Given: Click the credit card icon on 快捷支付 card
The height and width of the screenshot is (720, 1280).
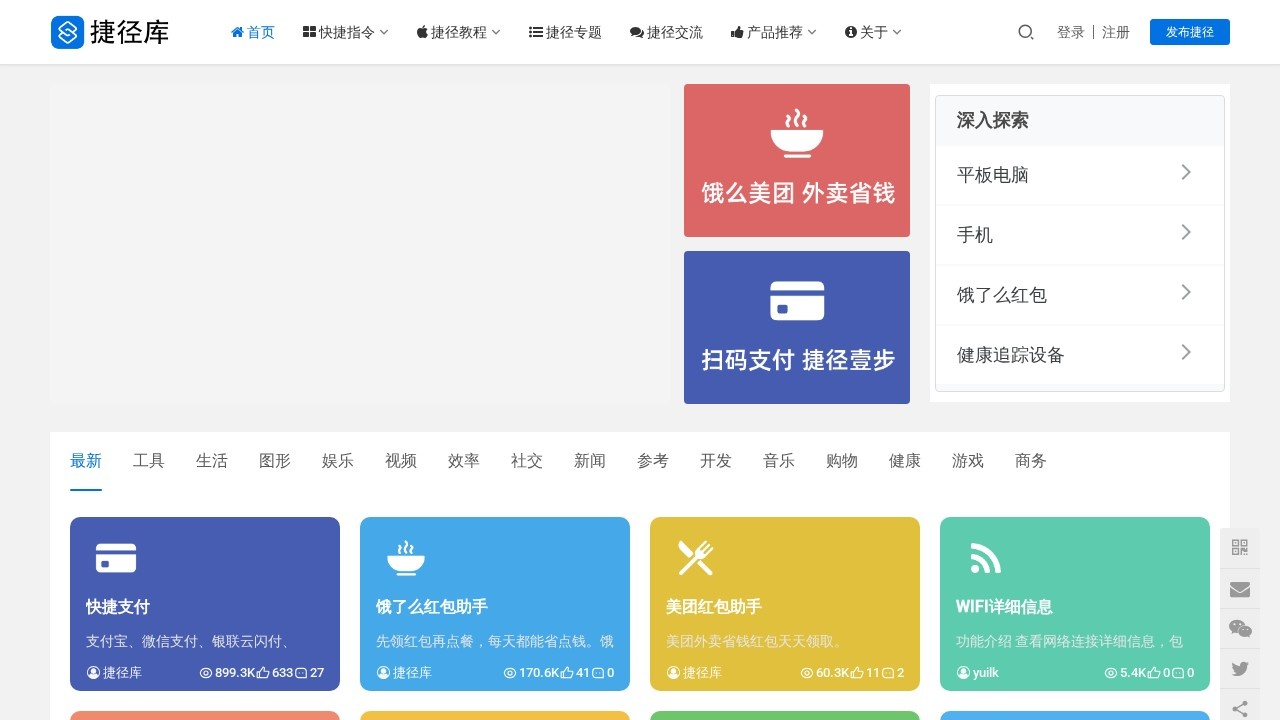Looking at the screenshot, I should (x=116, y=557).
